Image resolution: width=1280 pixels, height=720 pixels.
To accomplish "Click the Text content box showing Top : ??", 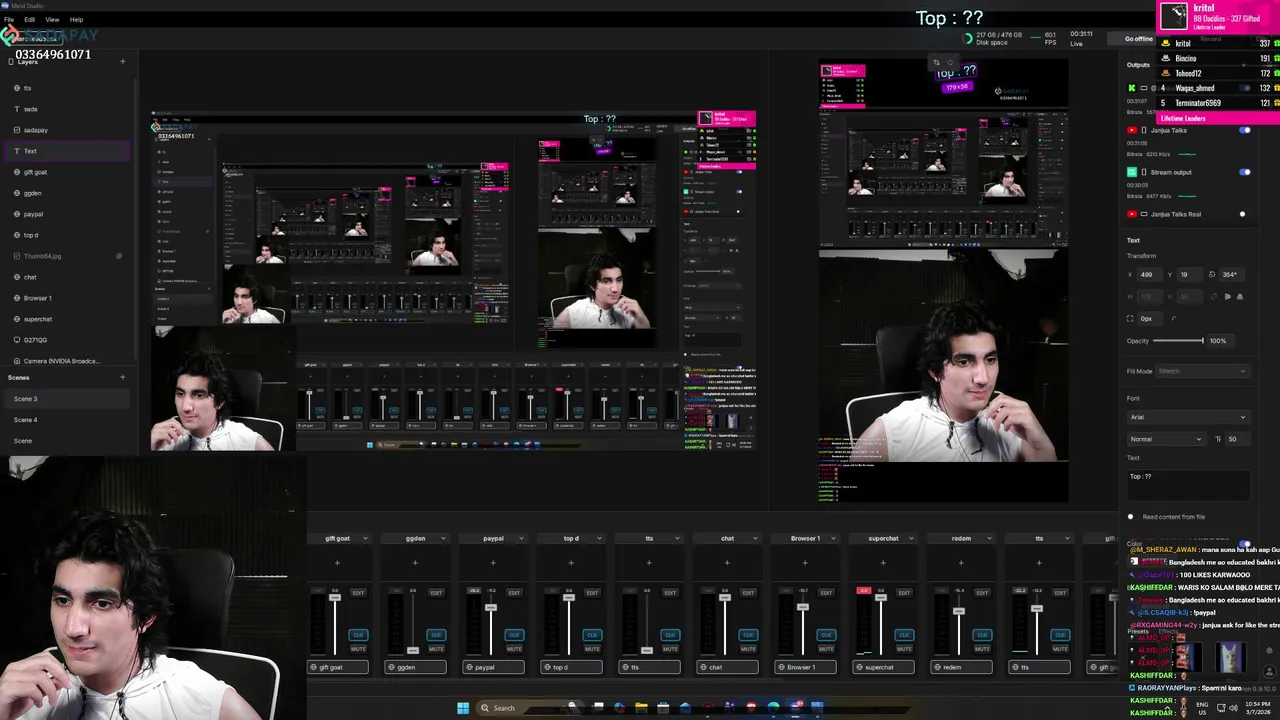I will click(1188, 483).
